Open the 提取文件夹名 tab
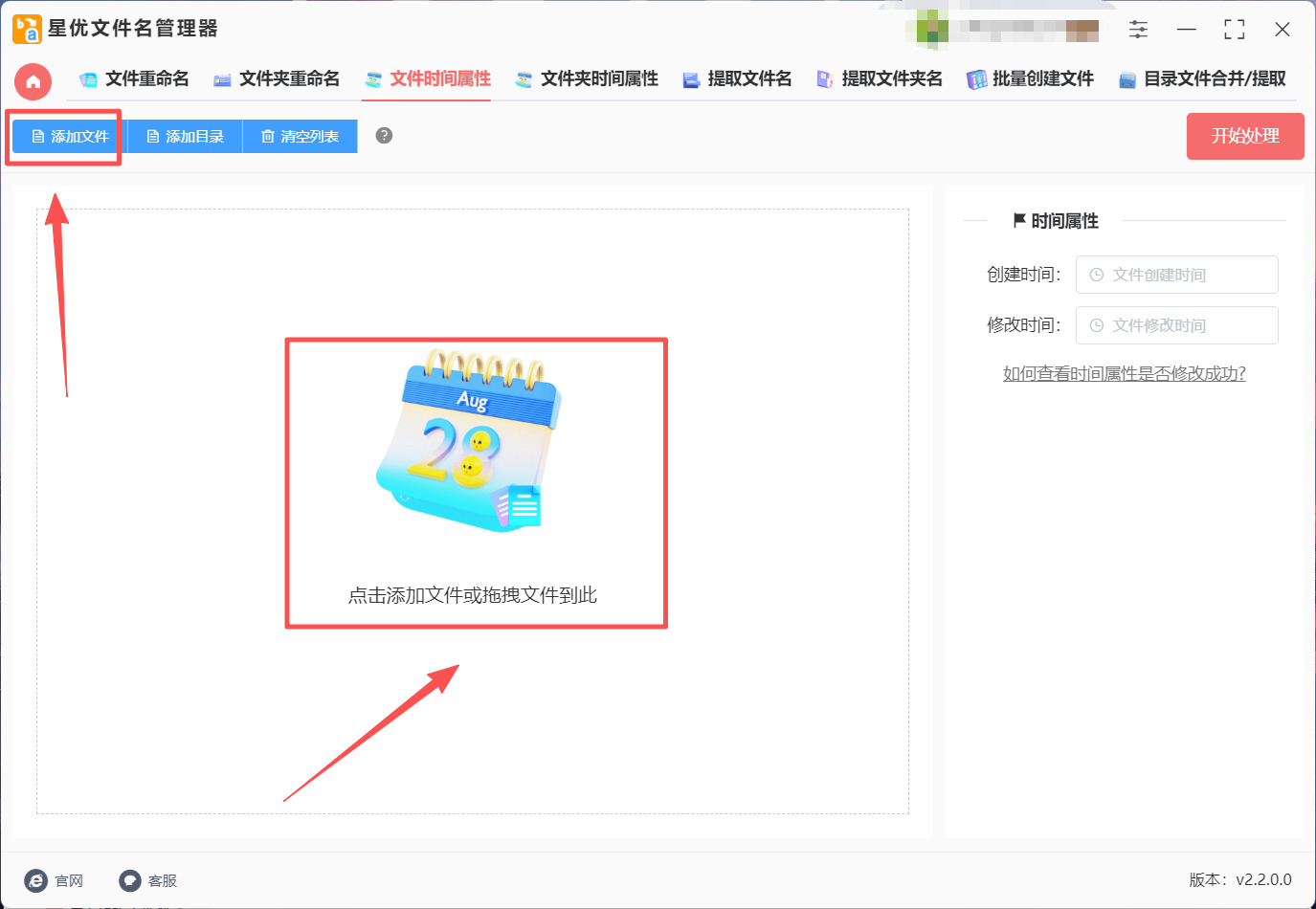The height and width of the screenshot is (909, 1316). pos(879,78)
